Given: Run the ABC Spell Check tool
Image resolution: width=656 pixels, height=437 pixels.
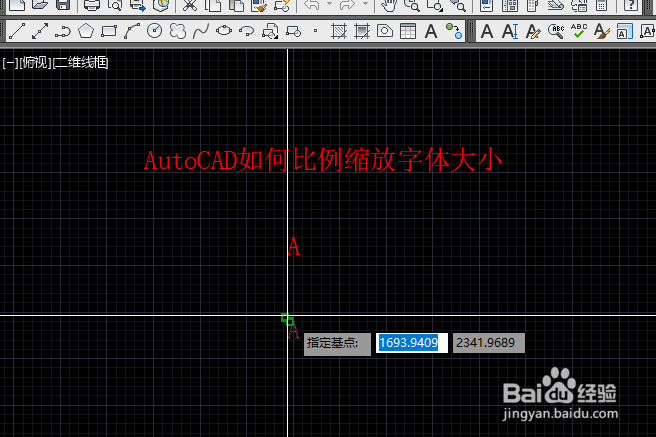Looking at the screenshot, I should [x=579, y=31].
